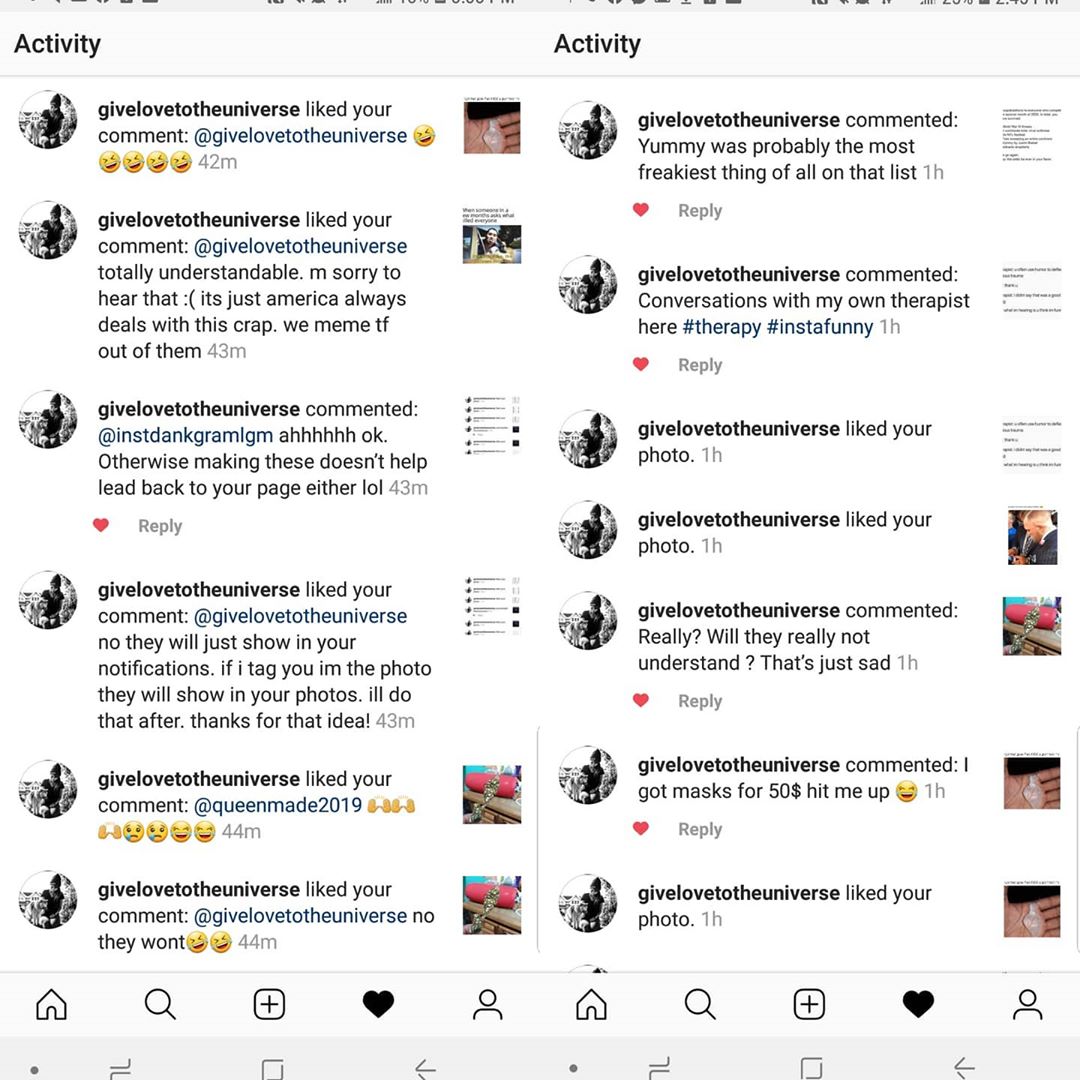Reply to 'Really? Will they really not' comment
Viewport: 1080px width, 1080px height.
point(700,701)
